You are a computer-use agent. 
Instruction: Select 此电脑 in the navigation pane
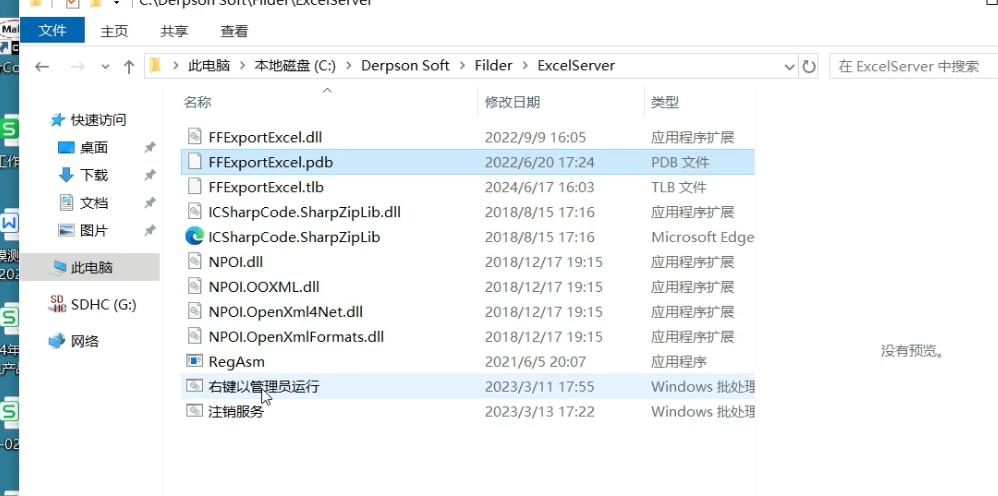[91, 268]
